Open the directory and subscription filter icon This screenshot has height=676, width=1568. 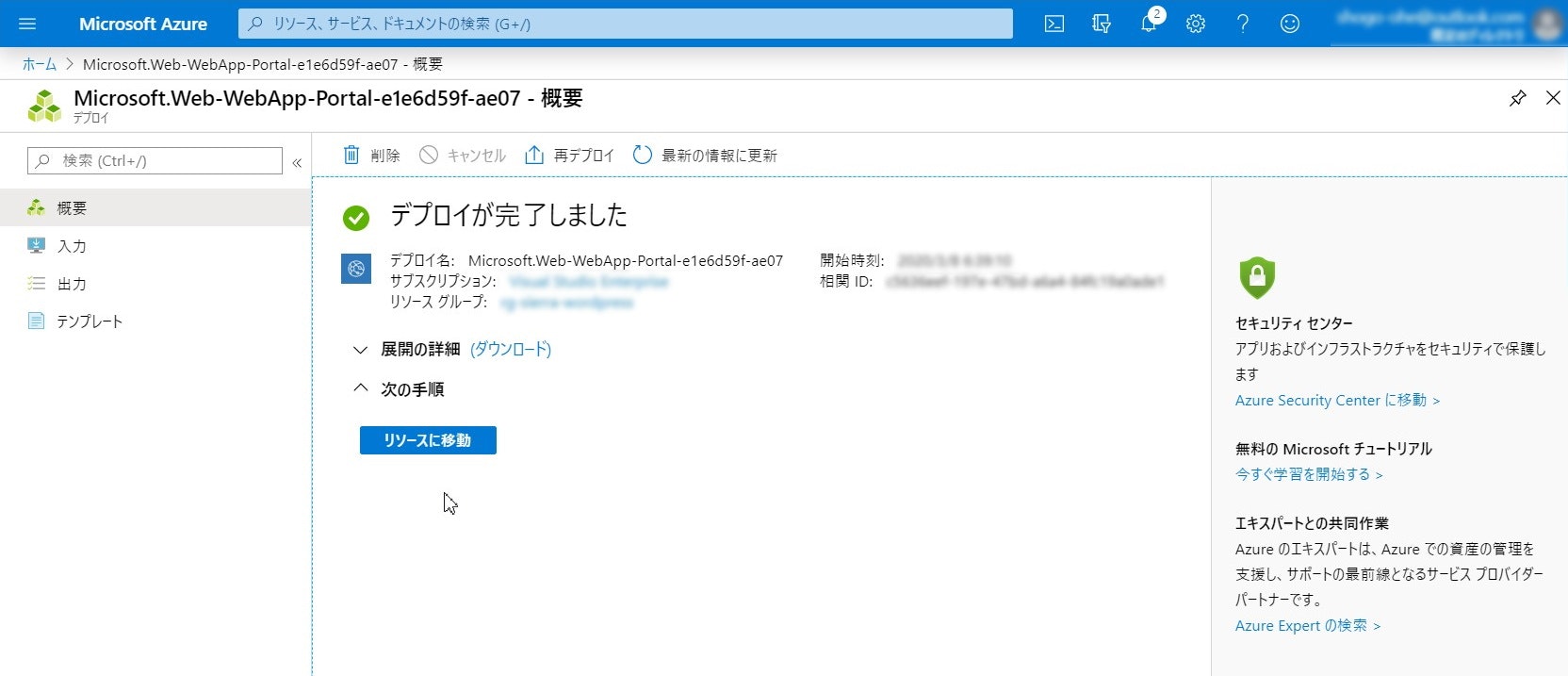click(1102, 24)
